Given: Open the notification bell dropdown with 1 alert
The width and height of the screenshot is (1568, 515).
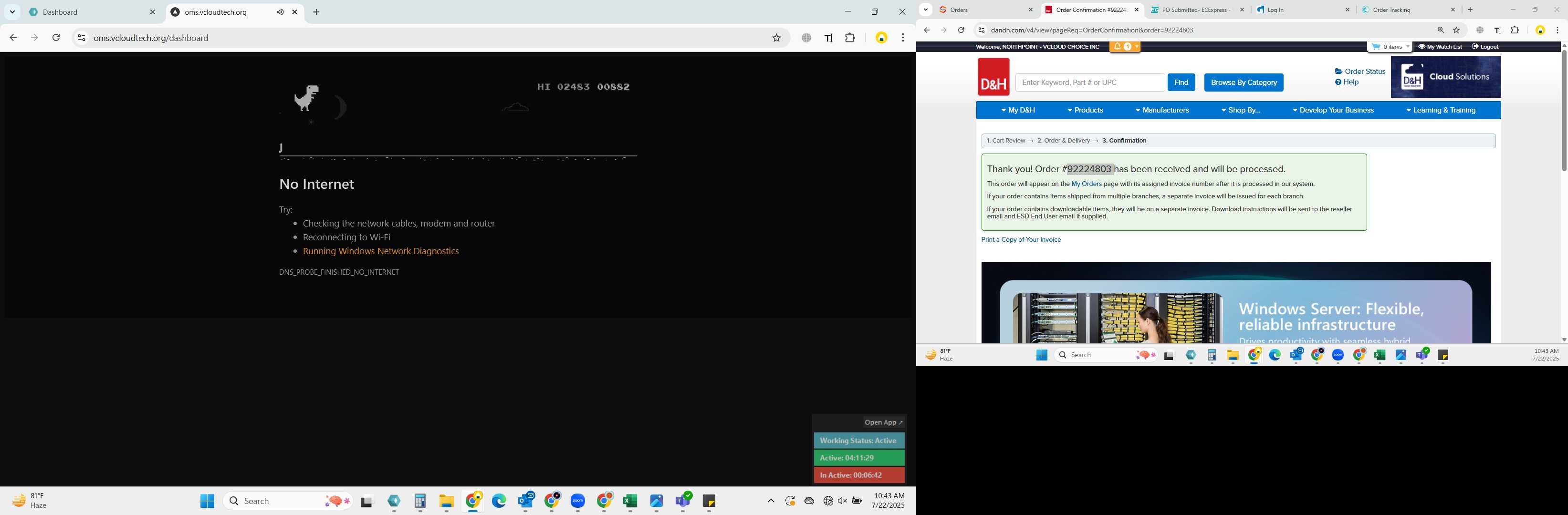Looking at the screenshot, I should click(x=1125, y=47).
